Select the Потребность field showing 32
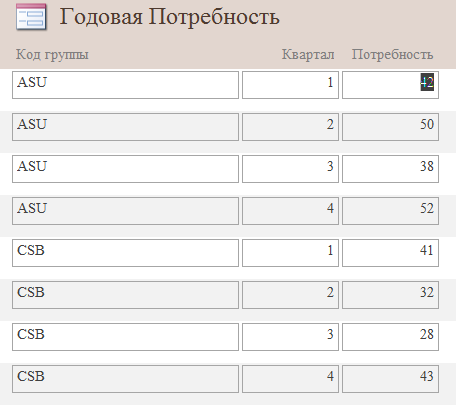Screen dimensions: 456x407 (x=390, y=295)
